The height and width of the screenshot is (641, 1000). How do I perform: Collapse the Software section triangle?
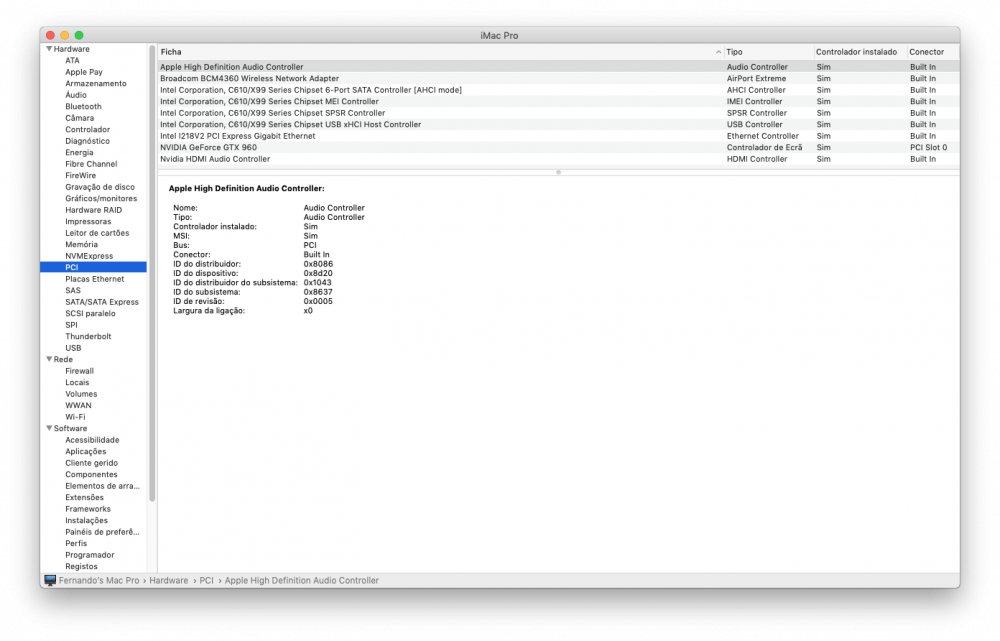point(49,428)
